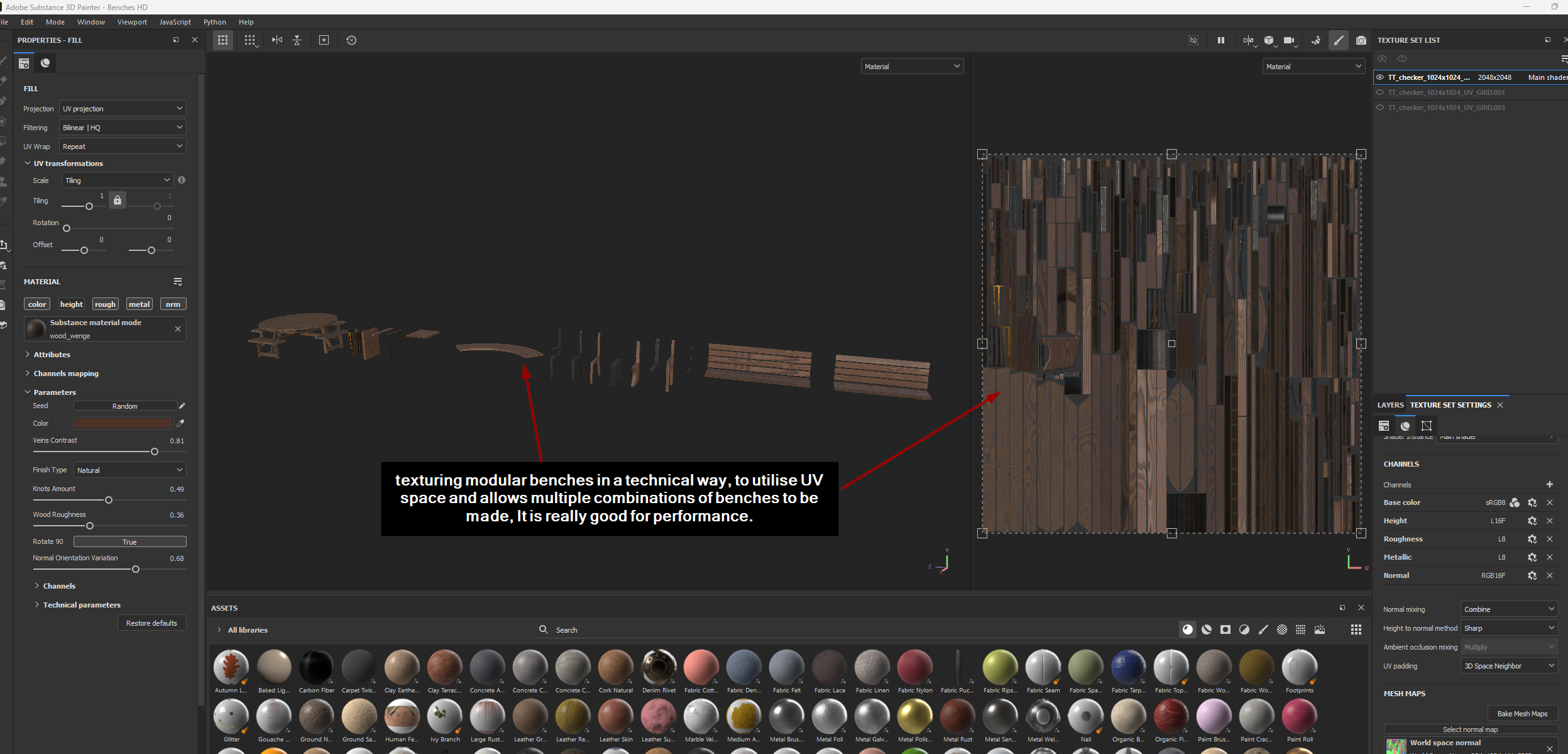This screenshot has width=1568, height=754.
Task: Click the Bake Mesh Maps button
Action: pos(1521,714)
